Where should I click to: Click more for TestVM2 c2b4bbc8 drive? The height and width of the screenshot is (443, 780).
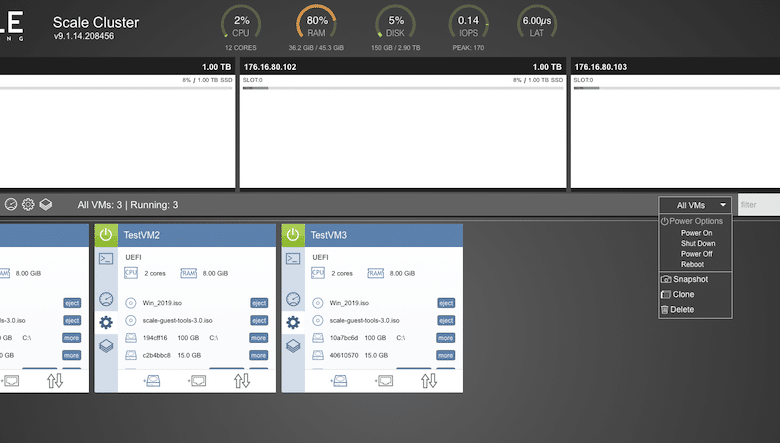(259, 355)
